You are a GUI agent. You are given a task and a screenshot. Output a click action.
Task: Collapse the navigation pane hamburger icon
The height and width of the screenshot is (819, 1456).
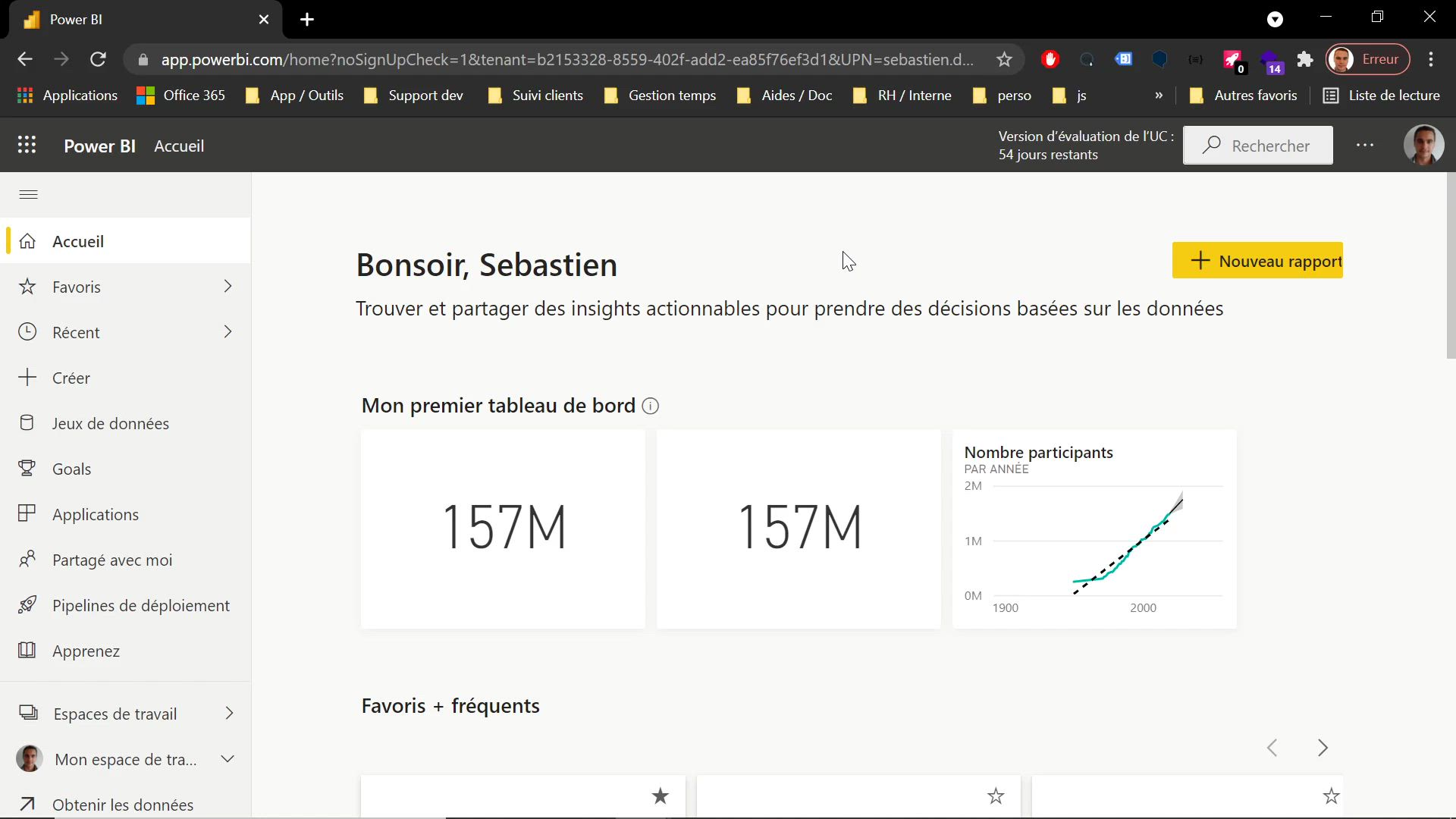pyautogui.click(x=28, y=195)
